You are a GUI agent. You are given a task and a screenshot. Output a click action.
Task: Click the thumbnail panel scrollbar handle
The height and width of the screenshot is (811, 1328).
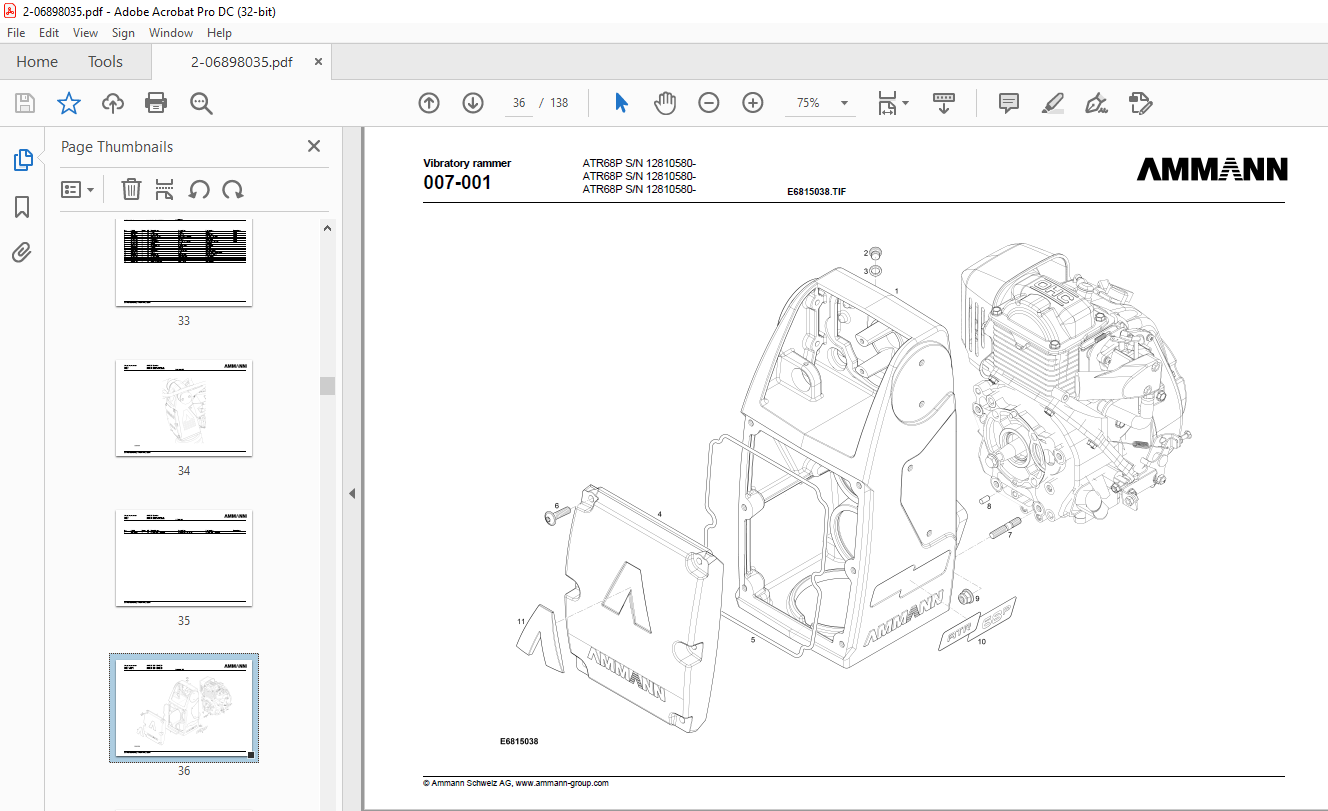tap(328, 386)
